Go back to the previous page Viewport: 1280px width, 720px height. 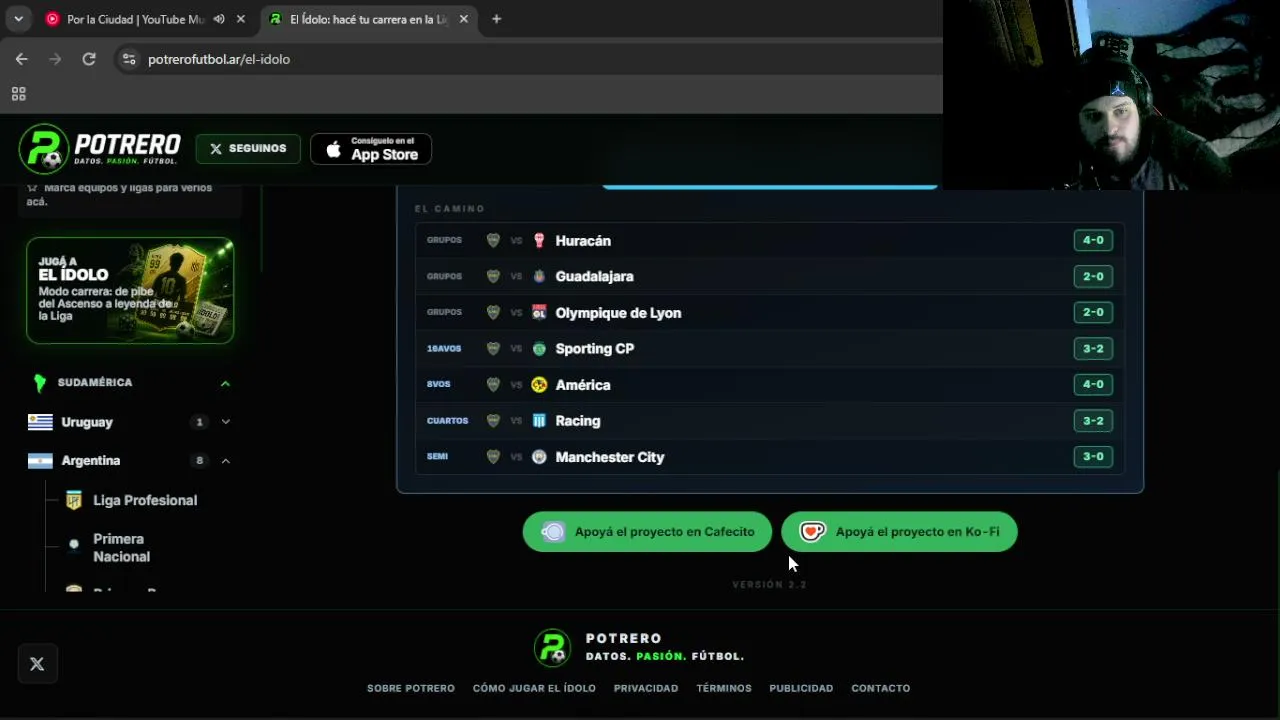21,59
